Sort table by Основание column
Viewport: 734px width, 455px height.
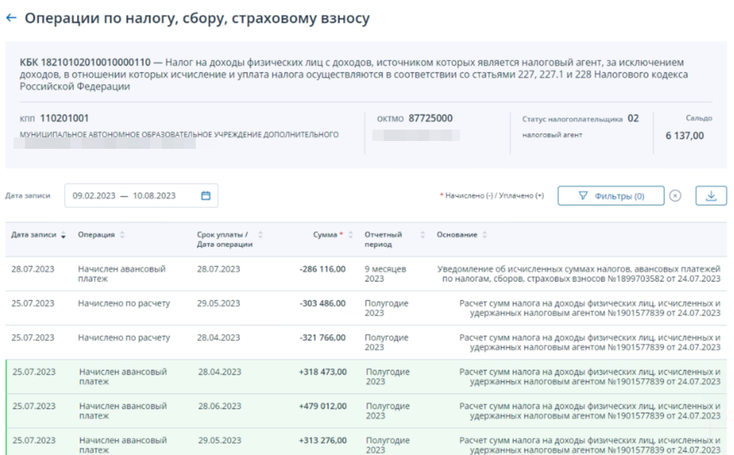click(x=485, y=235)
